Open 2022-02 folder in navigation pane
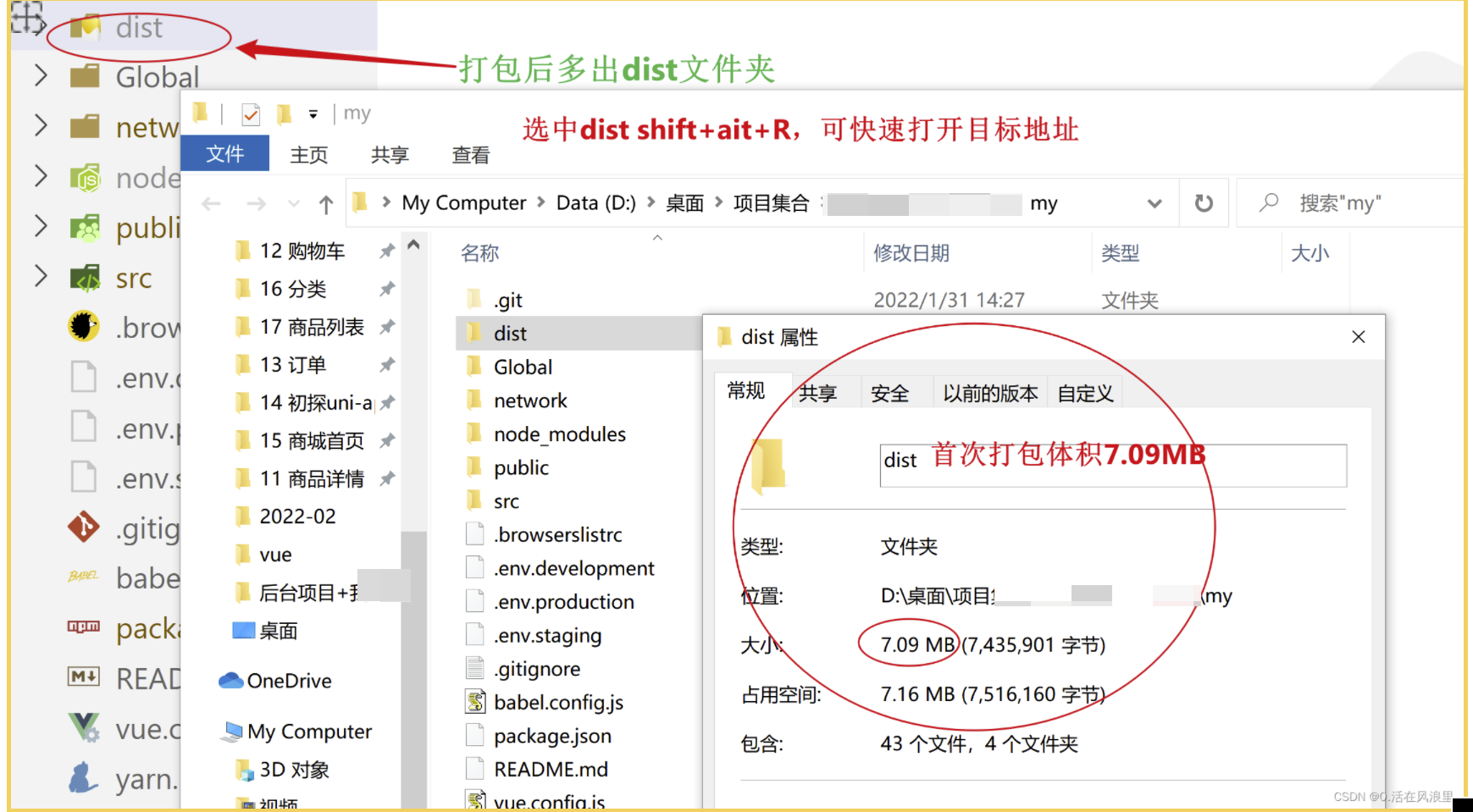 point(297,516)
